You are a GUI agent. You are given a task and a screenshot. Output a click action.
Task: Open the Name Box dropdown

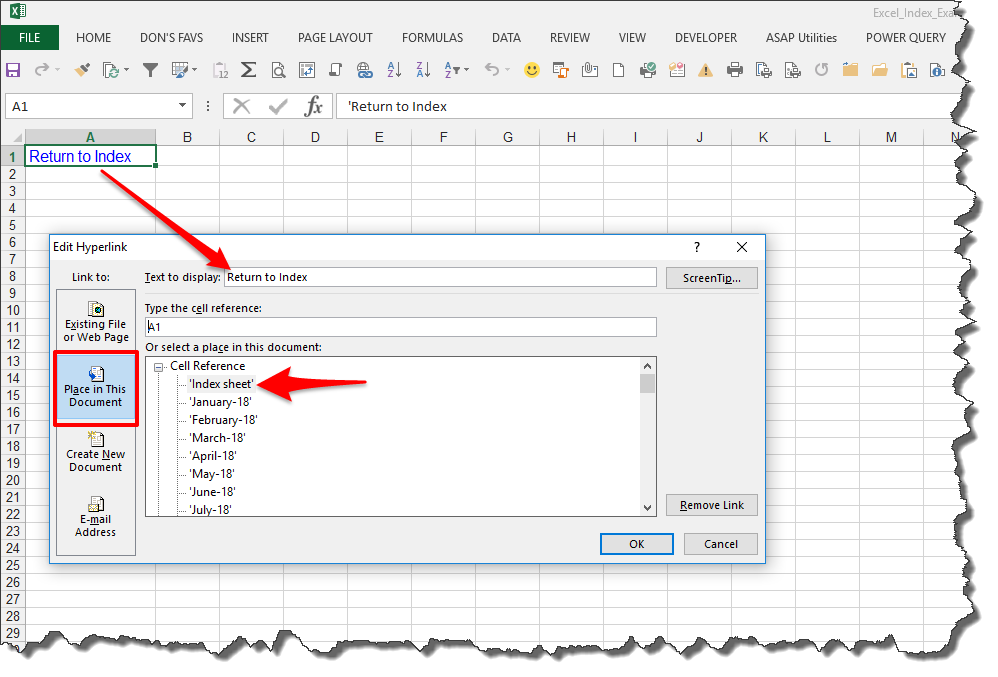(x=183, y=105)
